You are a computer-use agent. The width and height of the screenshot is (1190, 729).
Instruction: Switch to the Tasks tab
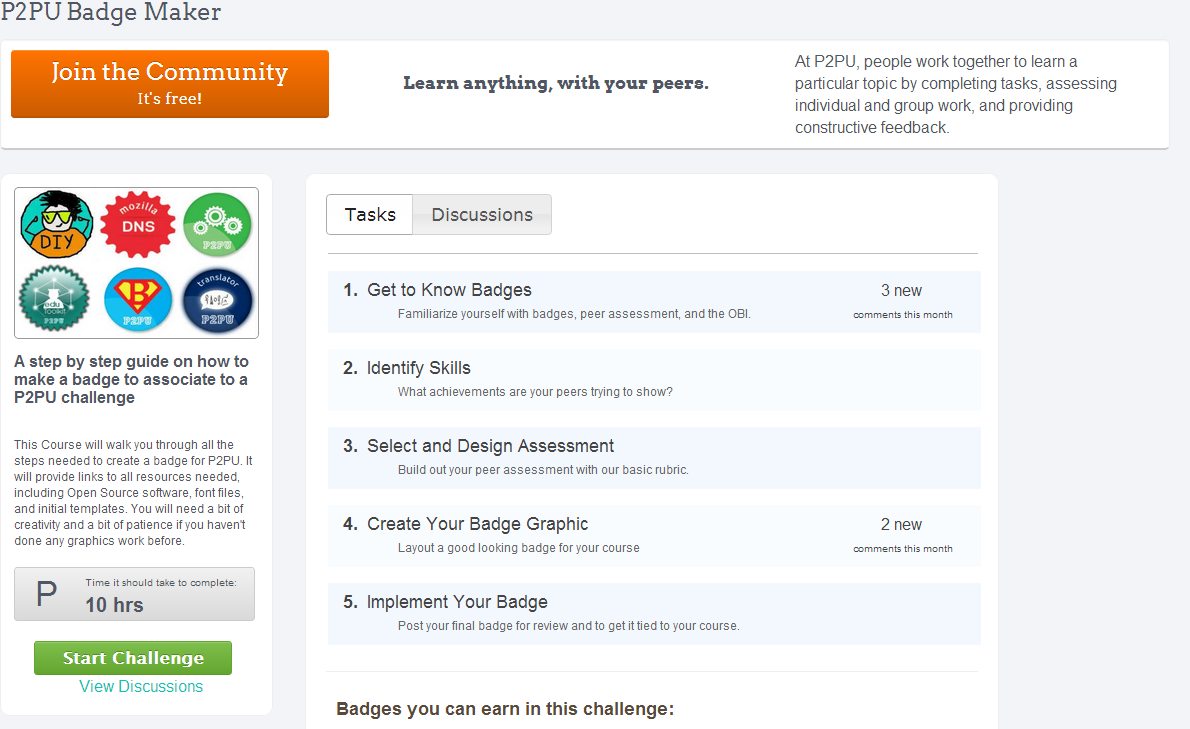[370, 215]
